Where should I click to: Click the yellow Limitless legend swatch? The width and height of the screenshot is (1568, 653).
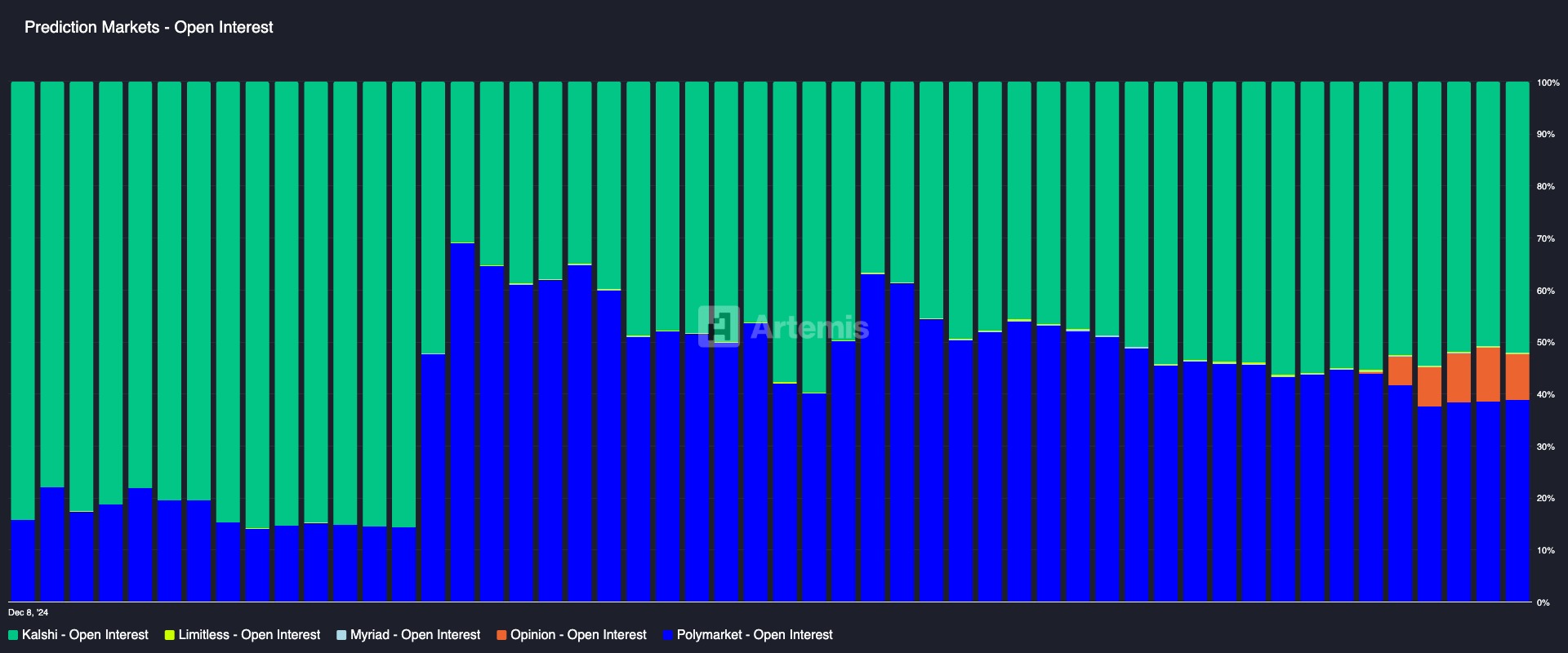170,635
